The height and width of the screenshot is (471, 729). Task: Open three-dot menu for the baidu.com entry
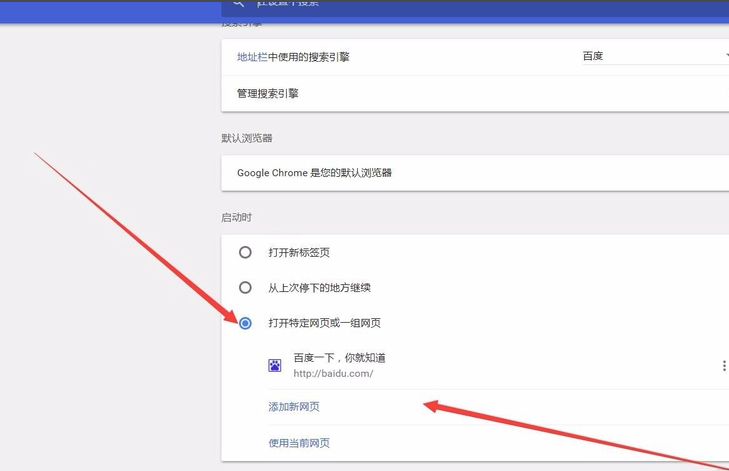tap(723, 366)
